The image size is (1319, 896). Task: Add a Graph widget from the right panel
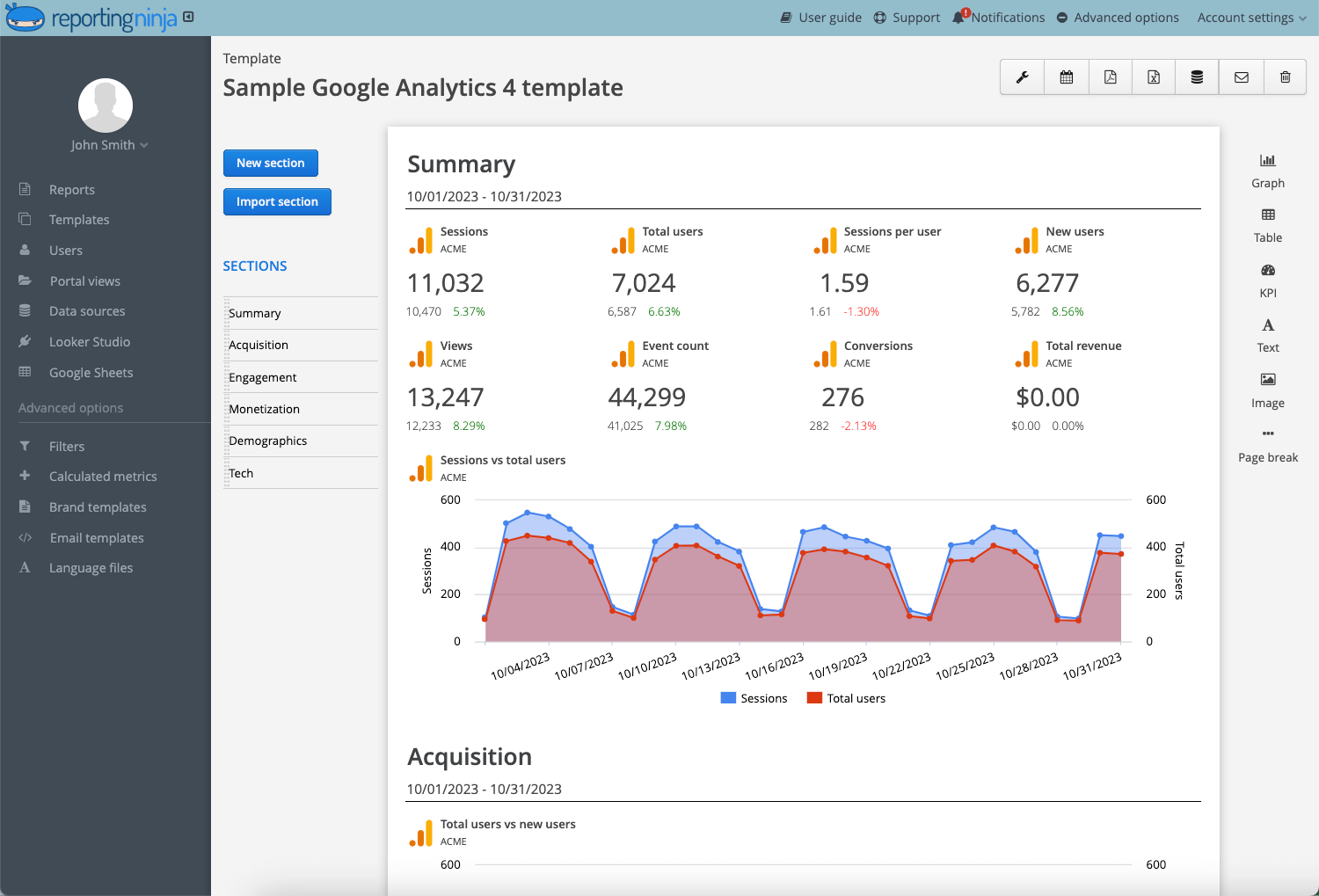(1267, 170)
